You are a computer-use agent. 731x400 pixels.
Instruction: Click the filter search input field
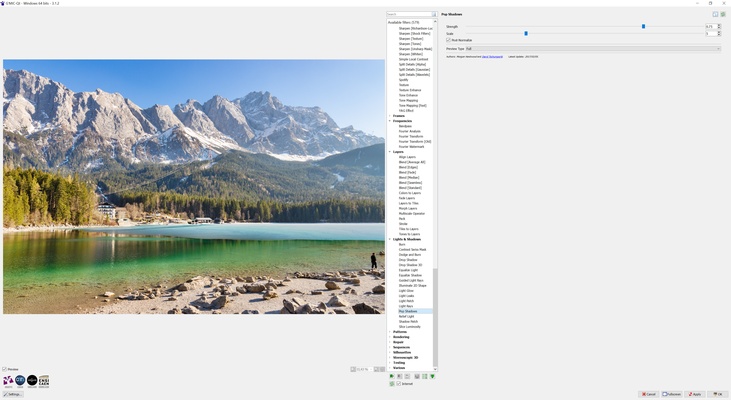click(409, 14)
